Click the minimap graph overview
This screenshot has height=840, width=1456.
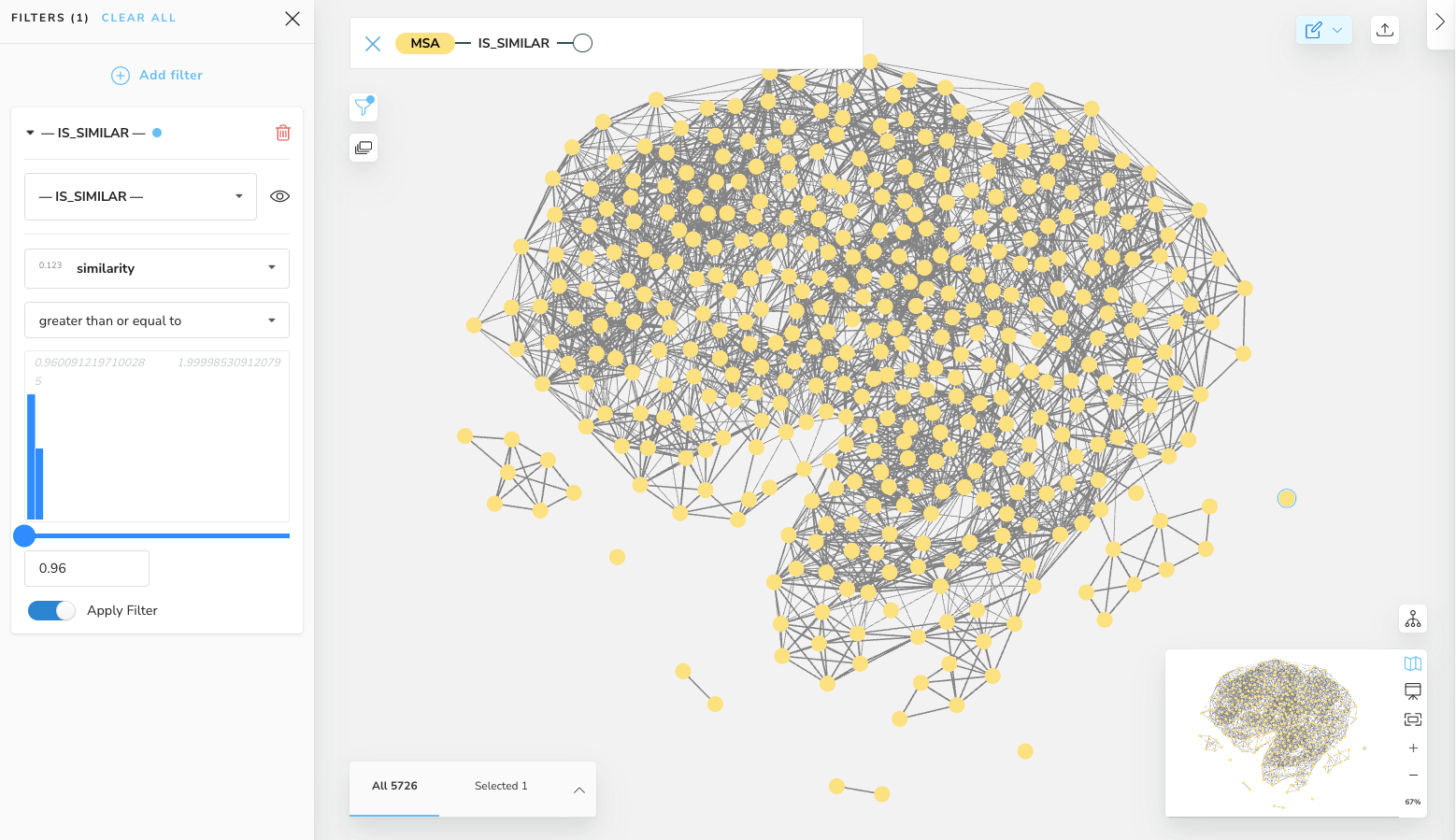(1282, 733)
